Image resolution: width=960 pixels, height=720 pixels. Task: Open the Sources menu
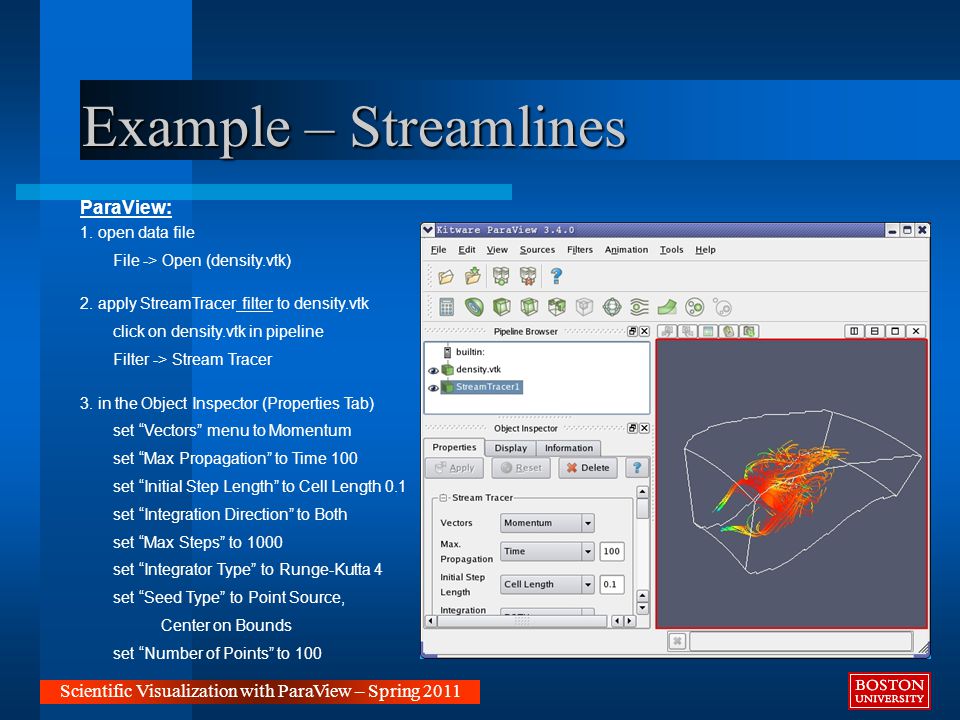537,250
